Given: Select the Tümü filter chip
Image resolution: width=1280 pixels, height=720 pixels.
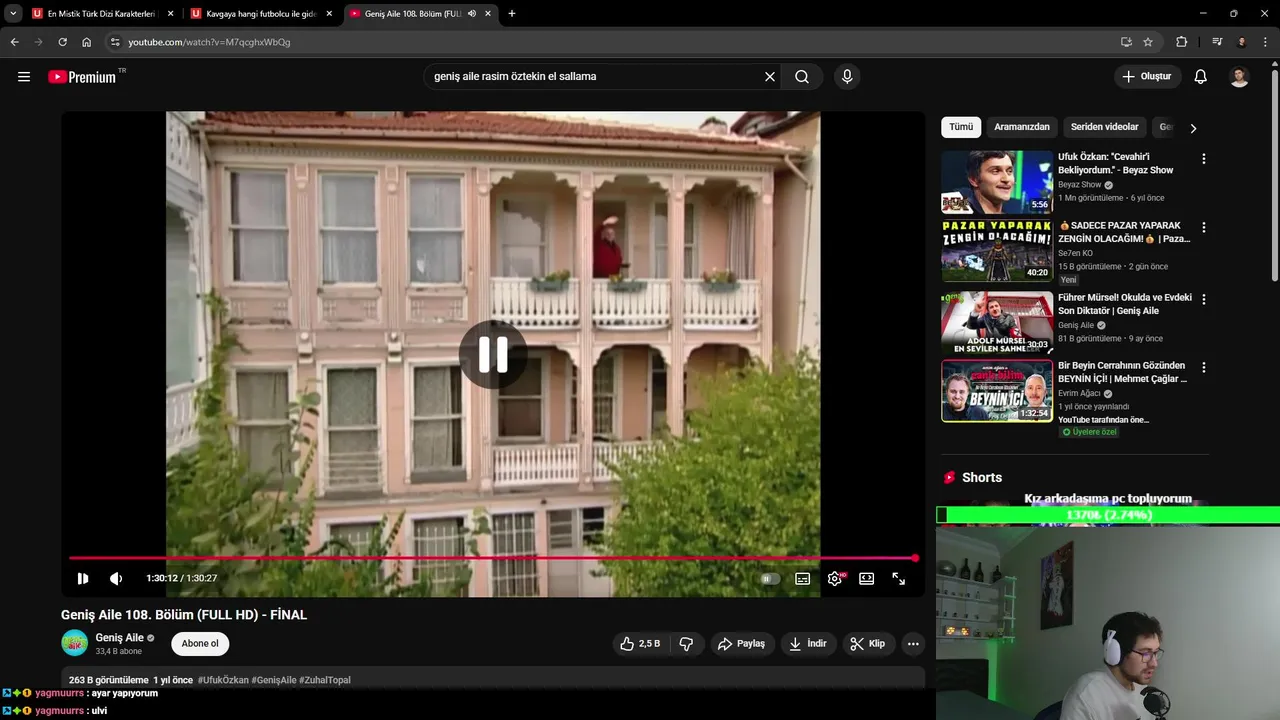Looking at the screenshot, I should pos(961,127).
